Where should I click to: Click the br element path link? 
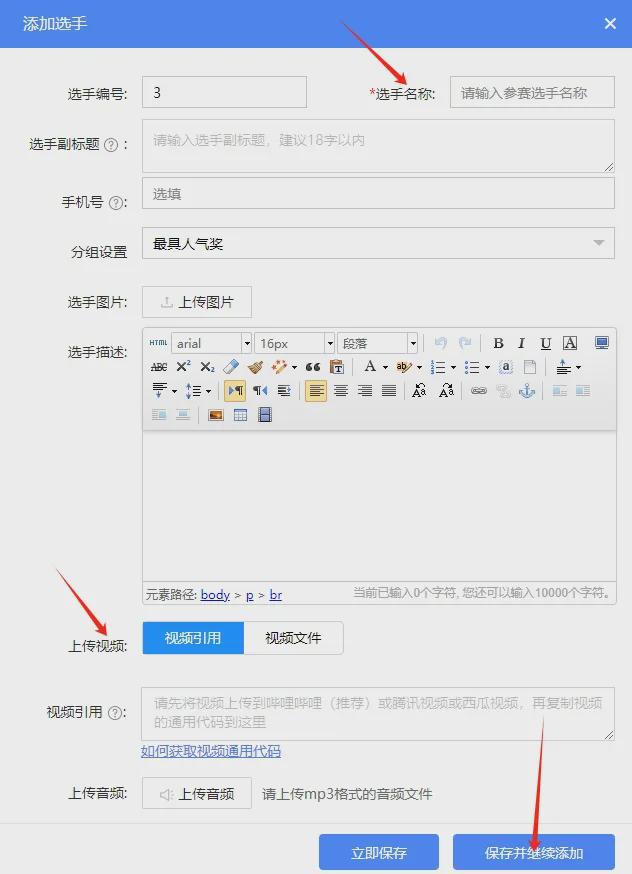[276, 595]
